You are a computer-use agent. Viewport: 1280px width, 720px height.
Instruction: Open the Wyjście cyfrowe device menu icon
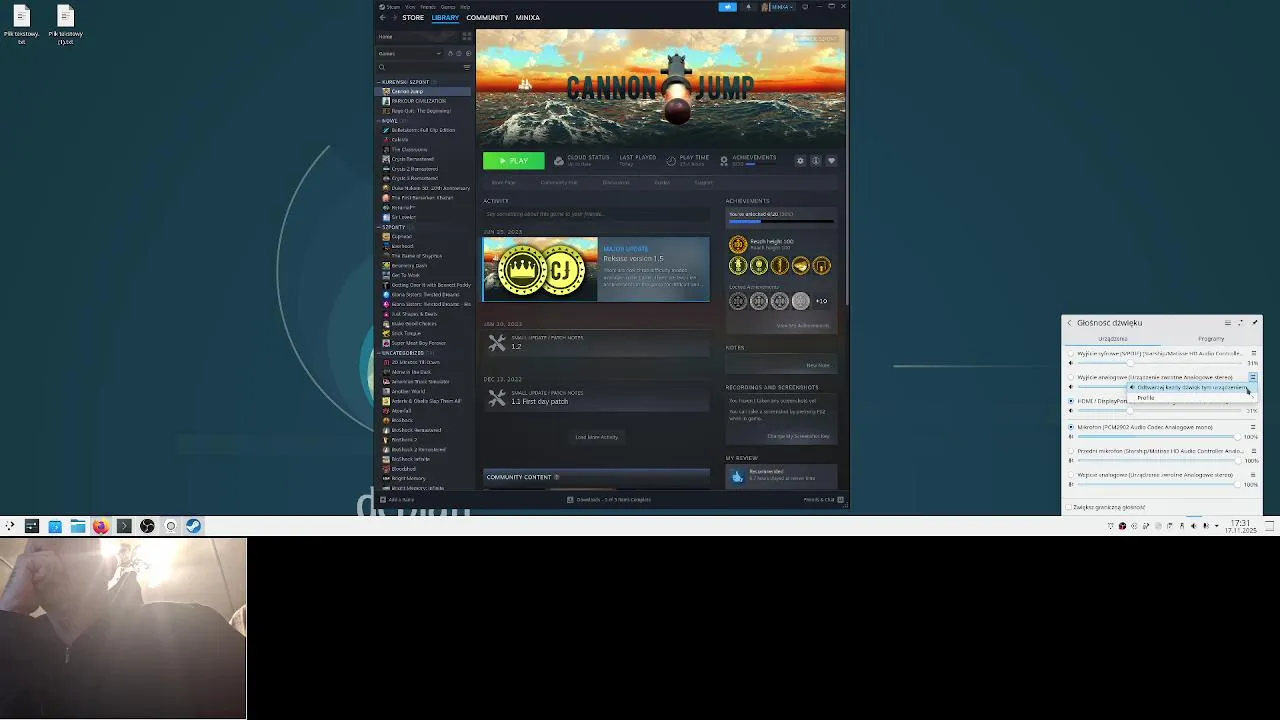click(1252, 353)
